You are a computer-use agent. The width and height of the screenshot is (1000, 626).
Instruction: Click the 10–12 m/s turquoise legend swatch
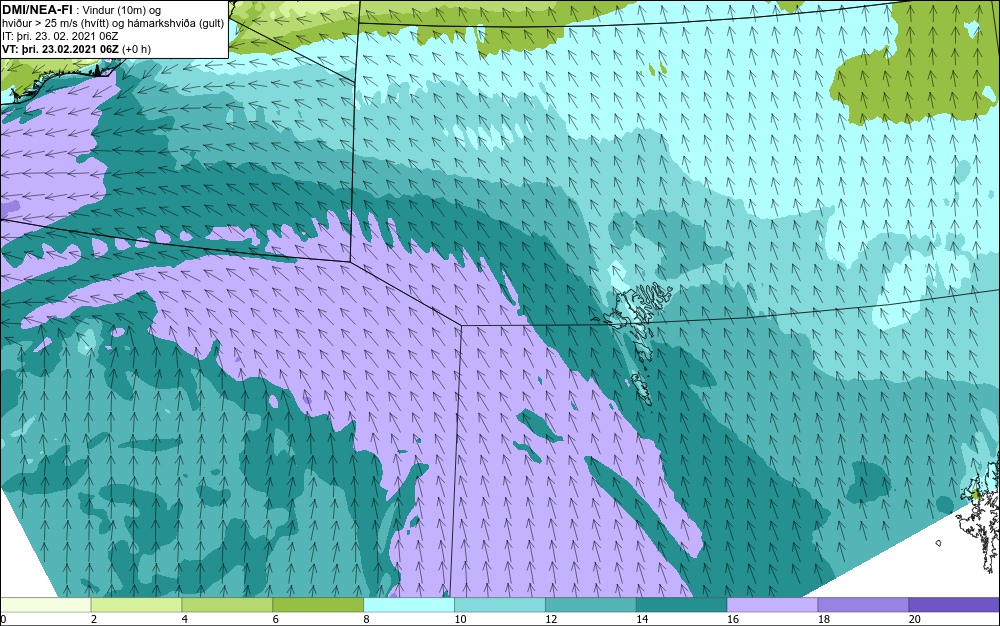point(500,604)
